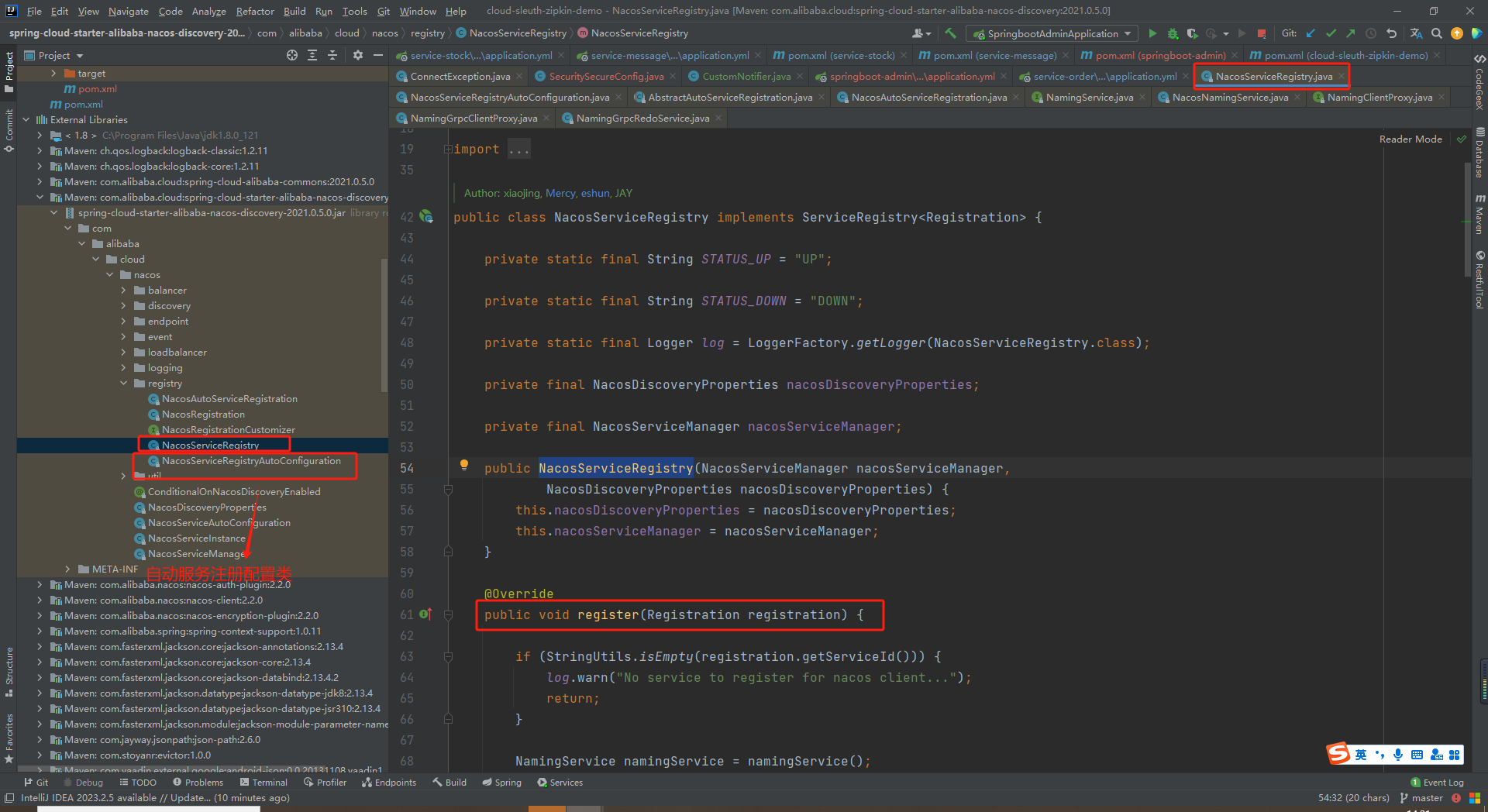Select NacosDiscoveryProperties in the project tree
Image resolution: width=1488 pixels, height=812 pixels.
tap(207, 507)
